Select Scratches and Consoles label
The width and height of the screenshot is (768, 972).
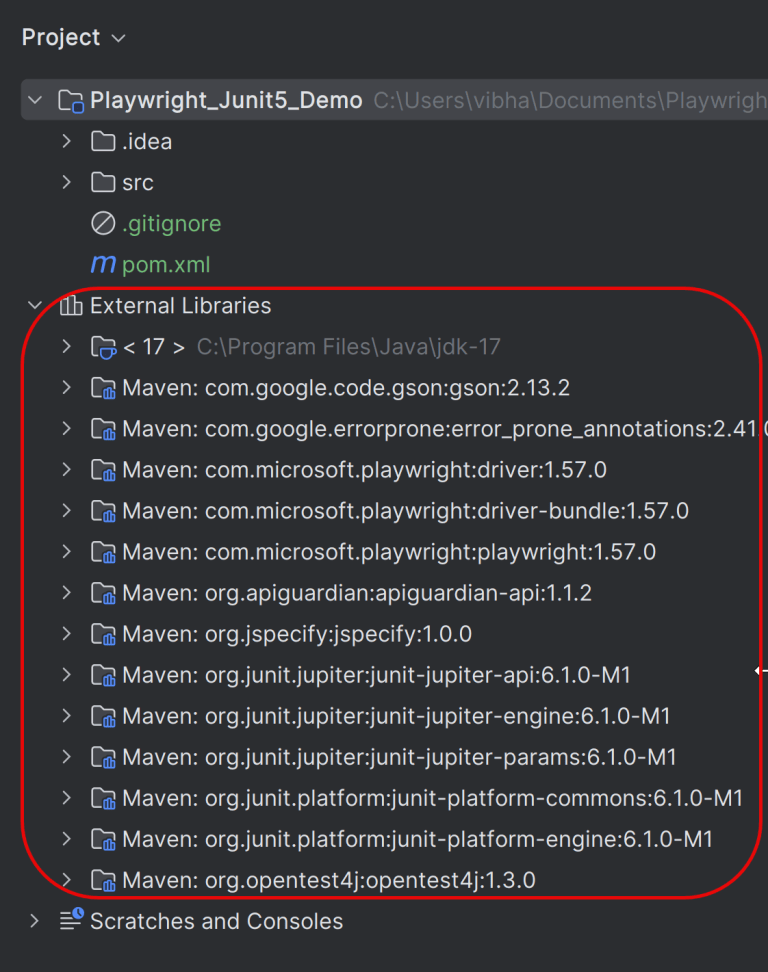216,921
